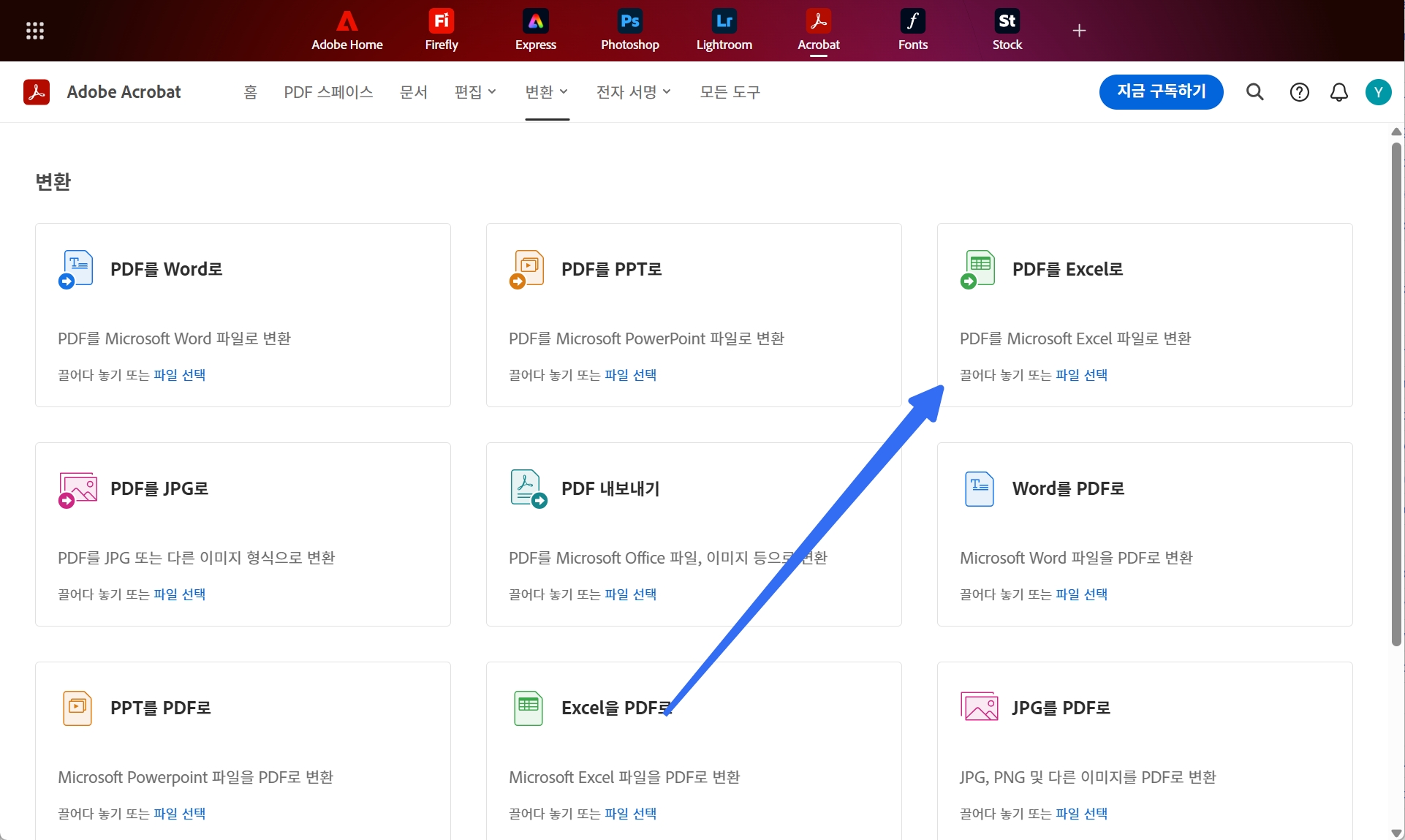Open the Adobe apps grid launcher

pos(35,31)
